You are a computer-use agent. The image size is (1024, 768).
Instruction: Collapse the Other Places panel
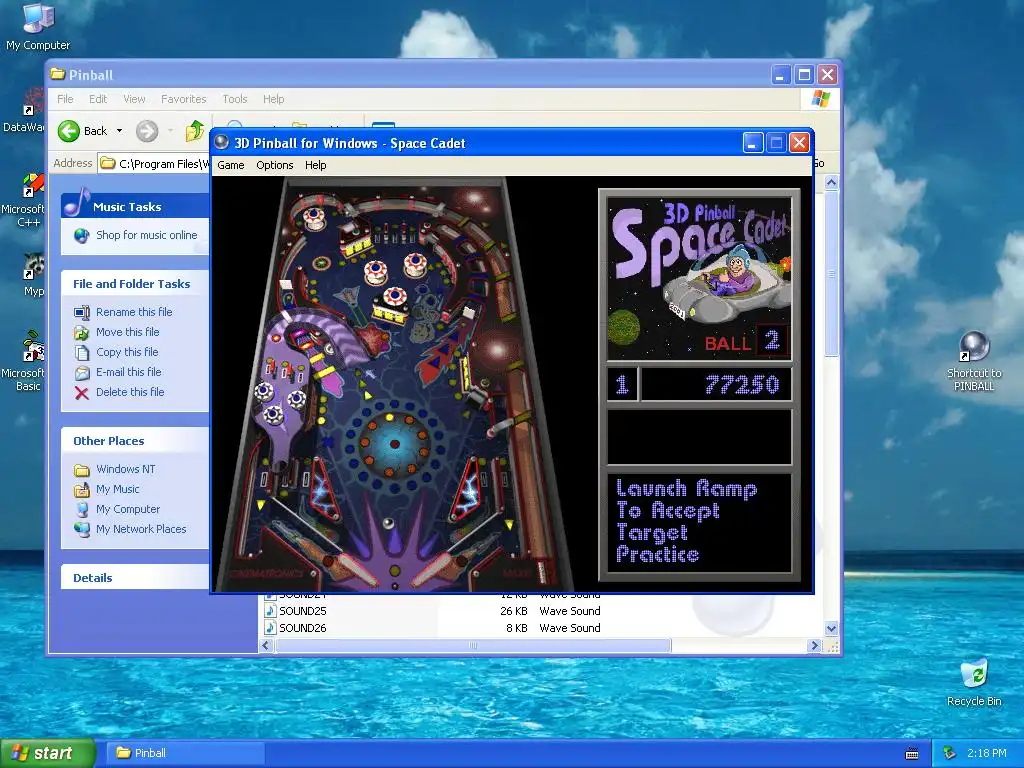(135, 441)
